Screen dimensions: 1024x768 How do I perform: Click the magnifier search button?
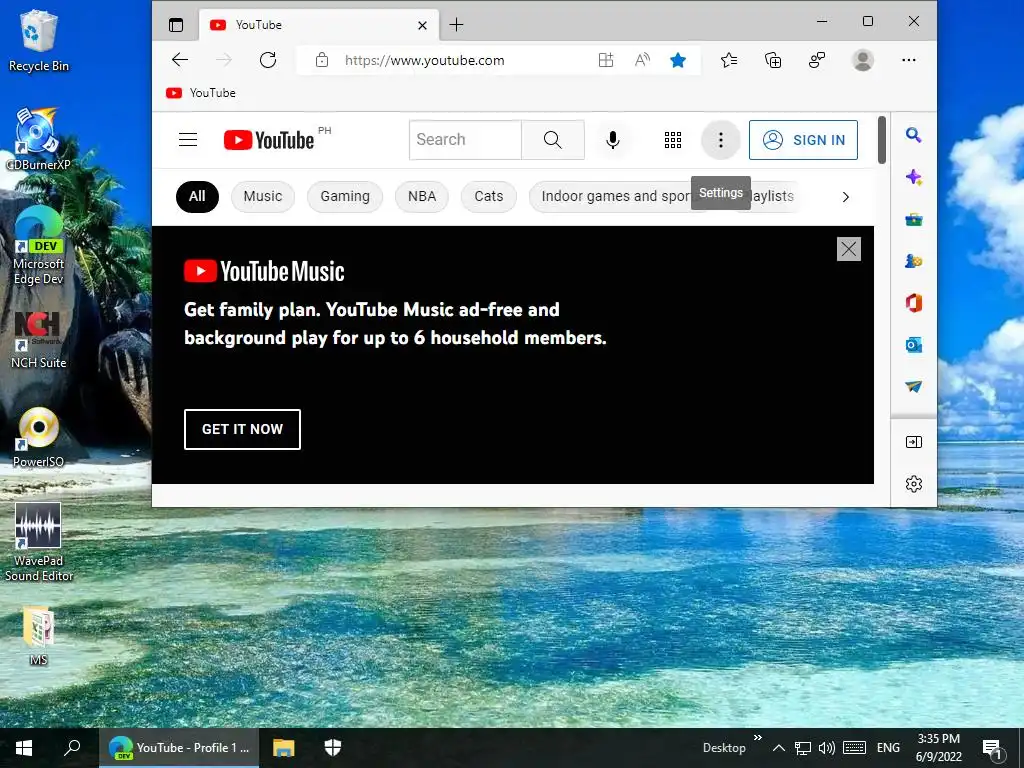pos(552,140)
